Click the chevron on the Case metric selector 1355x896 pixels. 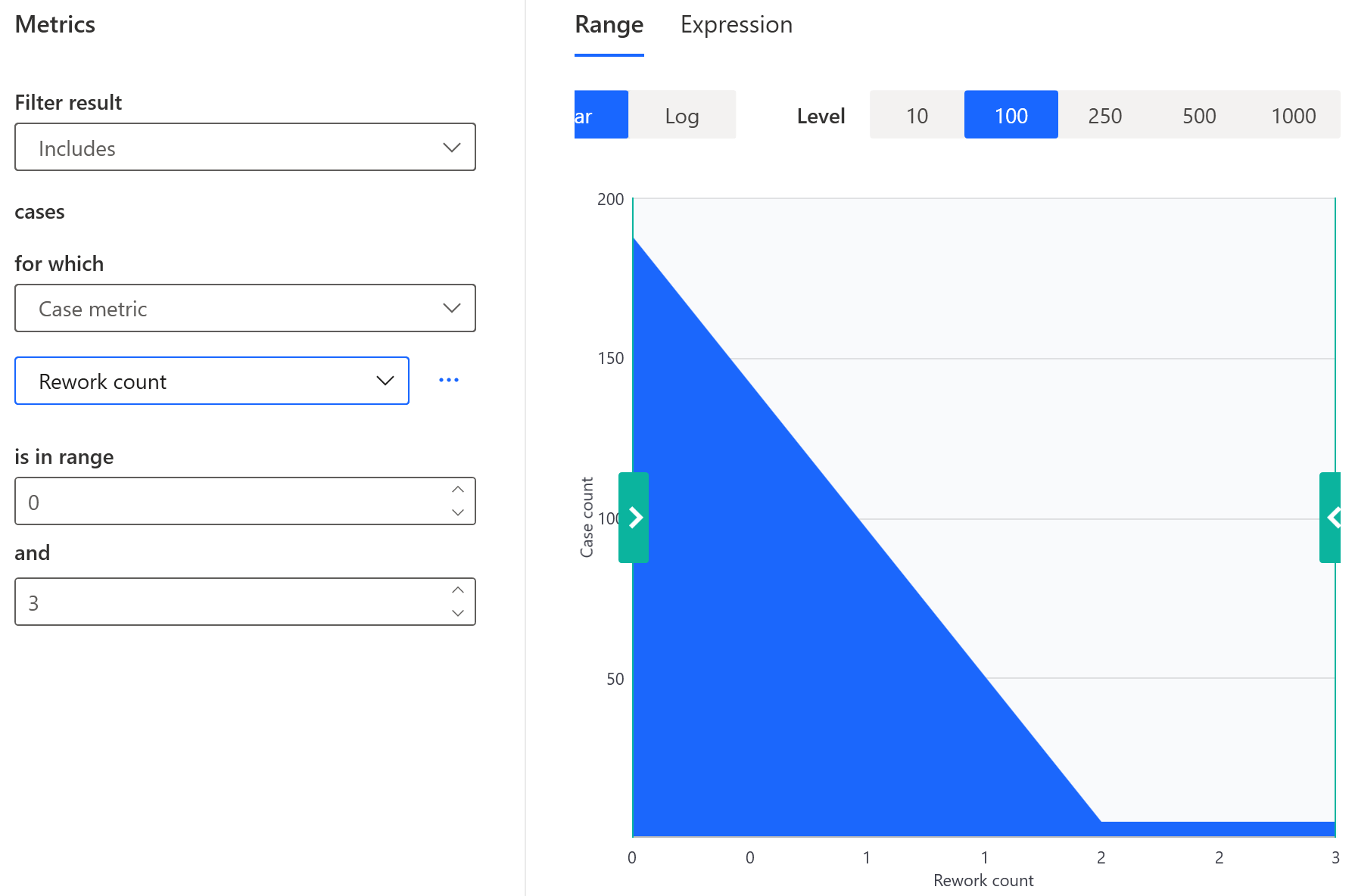pyautogui.click(x=452, y=308)
